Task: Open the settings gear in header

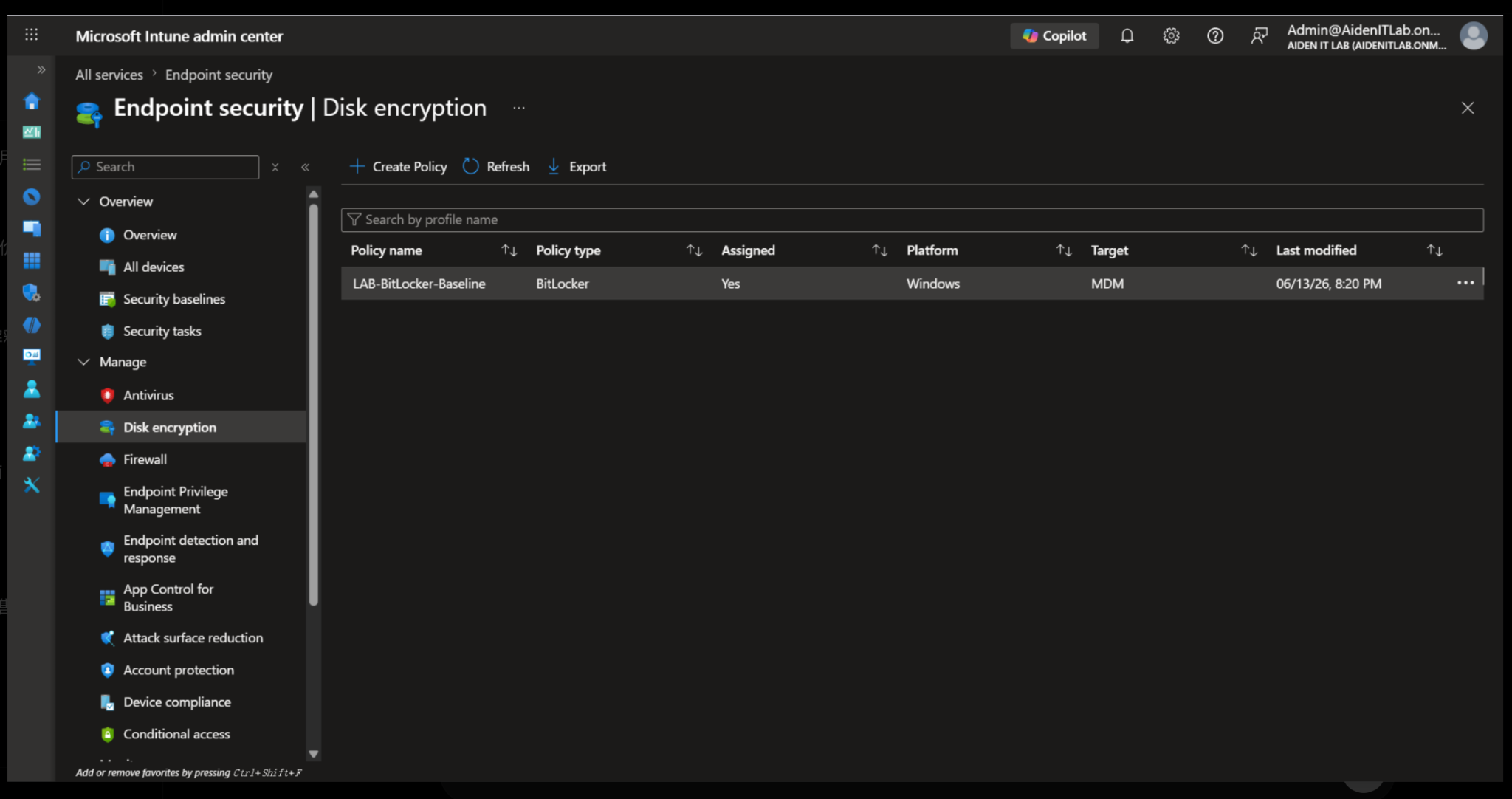Action: click(x=1171, y=35)
